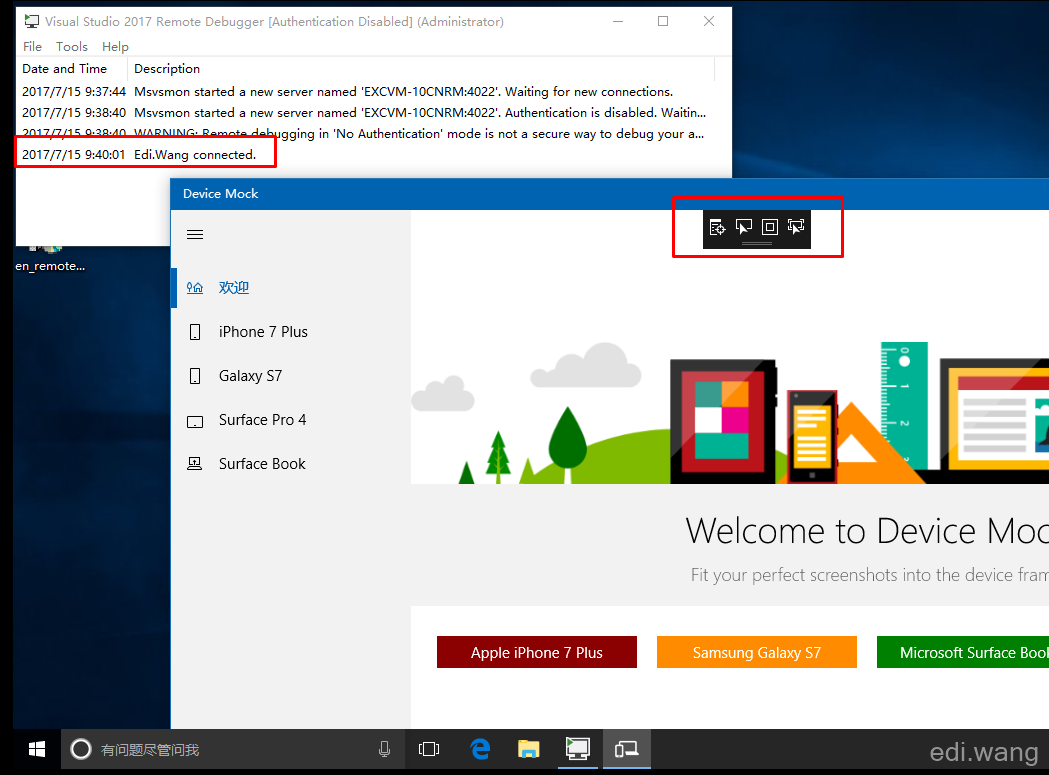Open File Explorer from the taskbar
Image resolution: width=1049 pixels, height=775 pixels.
pyautogui.click(x=529, y=750)
